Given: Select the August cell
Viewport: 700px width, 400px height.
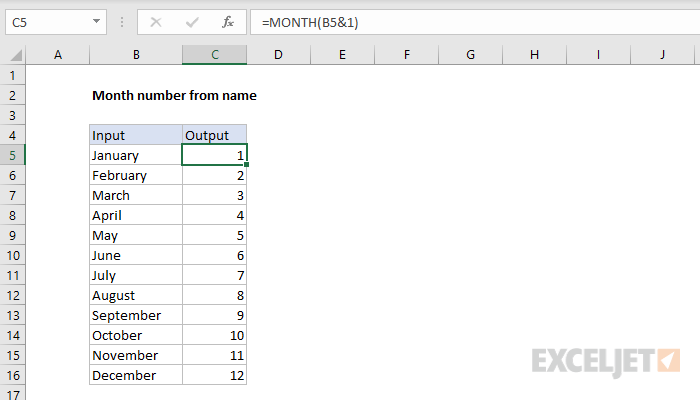Looking at the screenshot, I should point(136,295).
